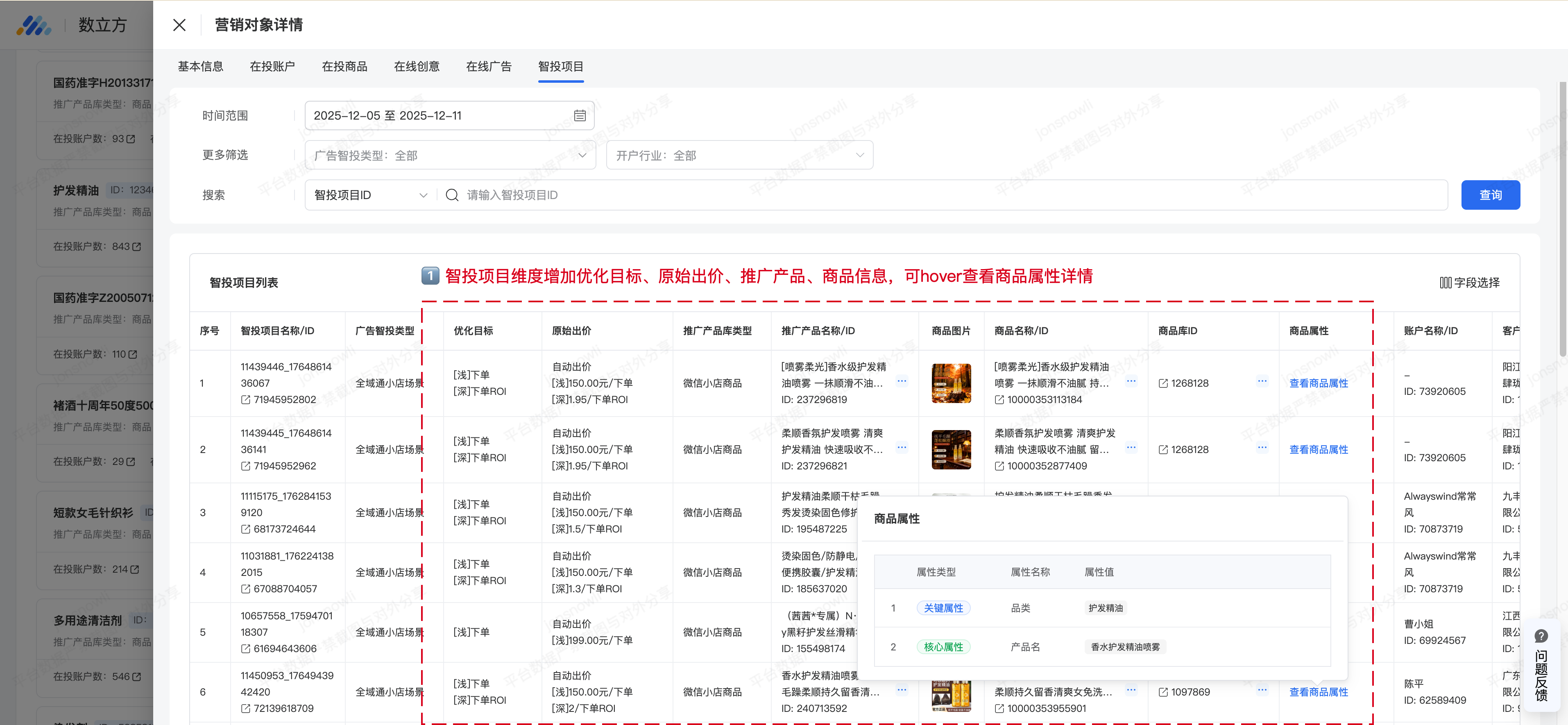Click the right vertical scrollbar
Screen dimensions: 1568x725
[x=1562, y=219]
